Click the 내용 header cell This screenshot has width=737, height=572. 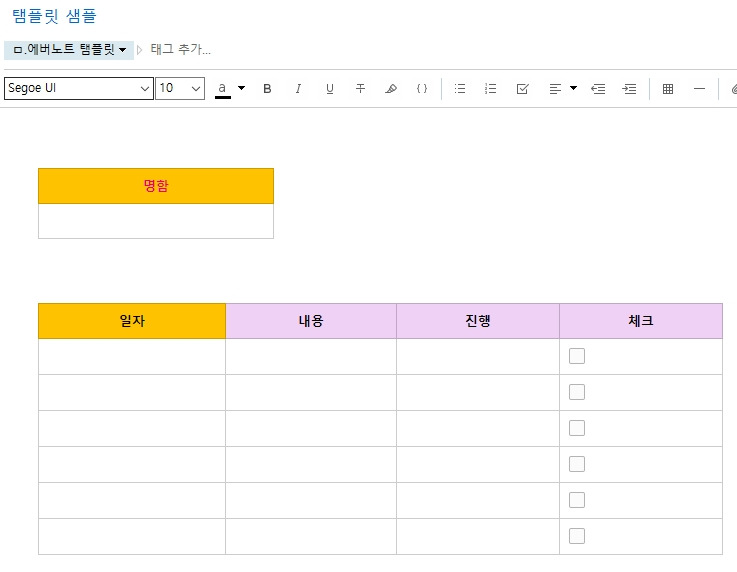click(x=311, y=321)
